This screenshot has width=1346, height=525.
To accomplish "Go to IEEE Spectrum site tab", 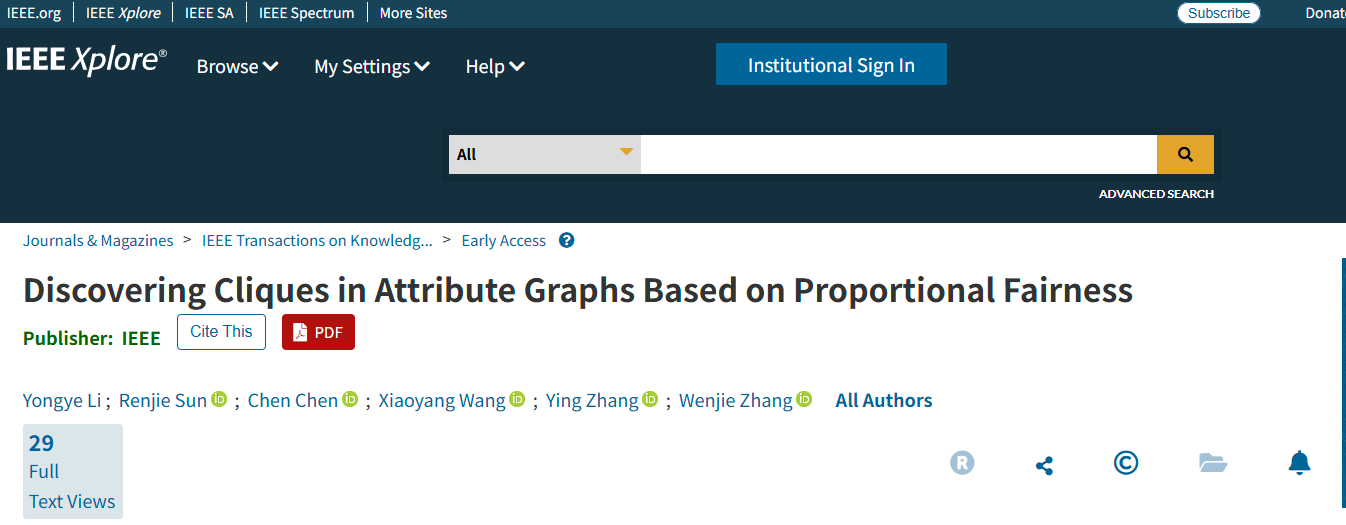I will tap(306, 13).
